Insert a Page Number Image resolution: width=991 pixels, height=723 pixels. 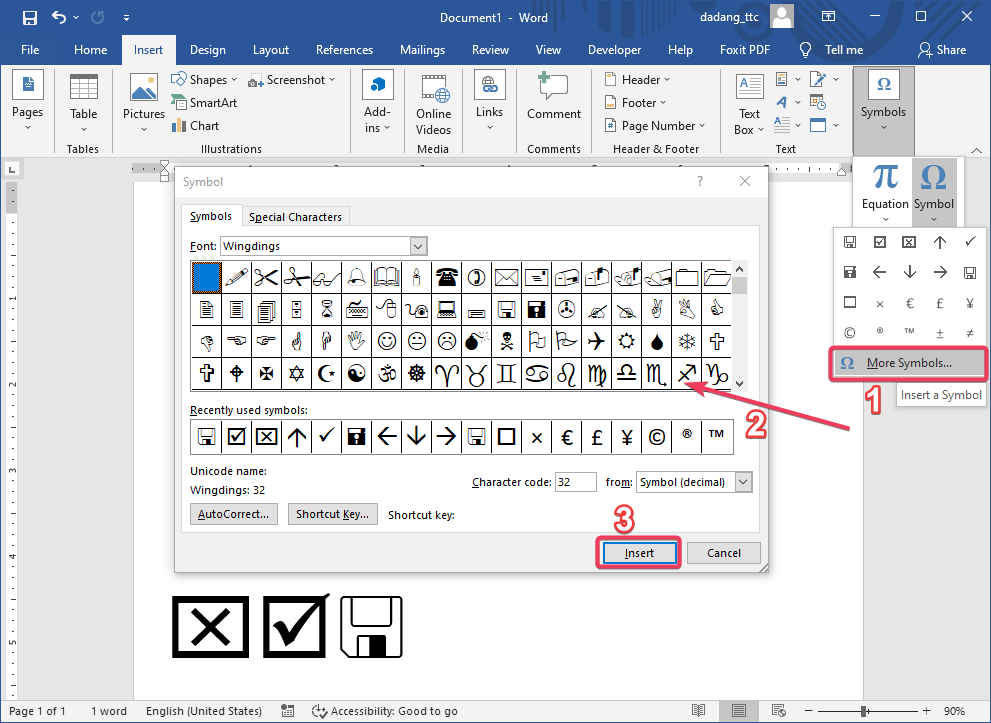(655, 125)
